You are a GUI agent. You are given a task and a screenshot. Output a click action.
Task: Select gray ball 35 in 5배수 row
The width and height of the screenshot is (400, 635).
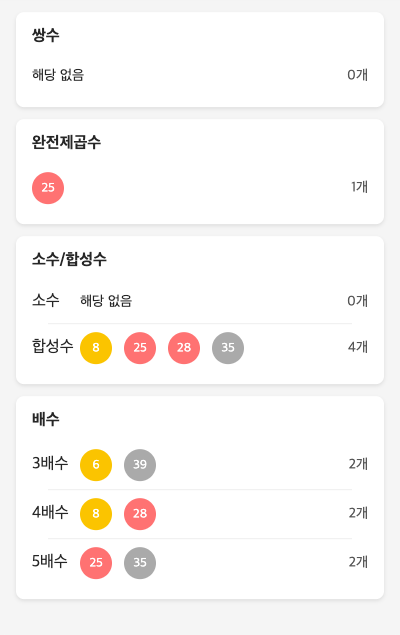tap(140, 563)
